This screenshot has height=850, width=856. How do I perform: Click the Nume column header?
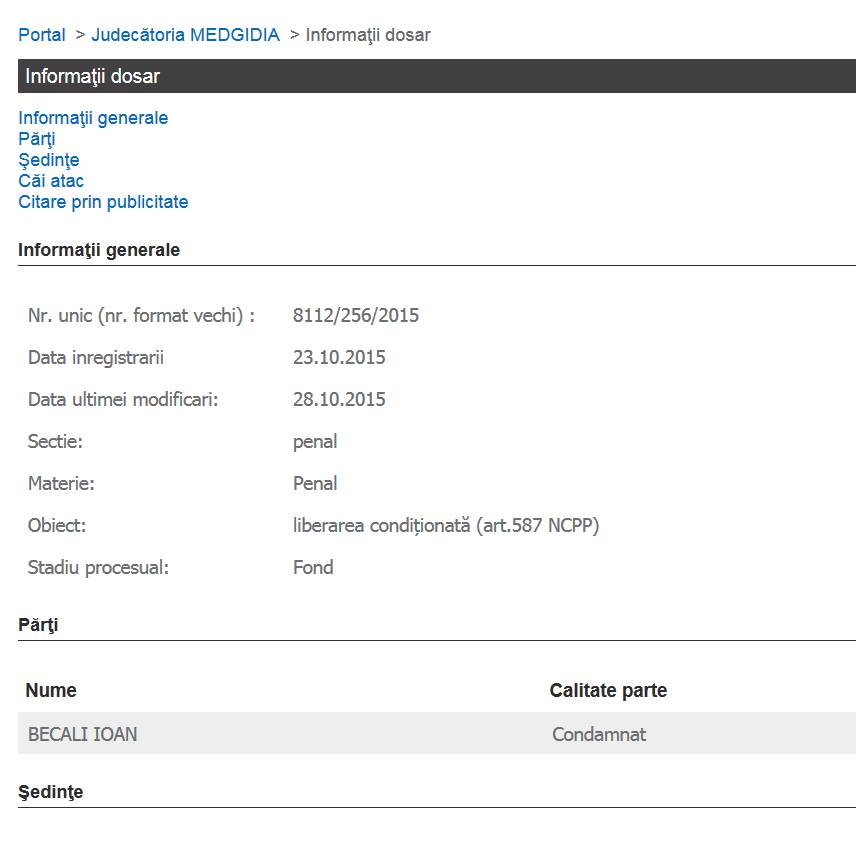[51, 691]
